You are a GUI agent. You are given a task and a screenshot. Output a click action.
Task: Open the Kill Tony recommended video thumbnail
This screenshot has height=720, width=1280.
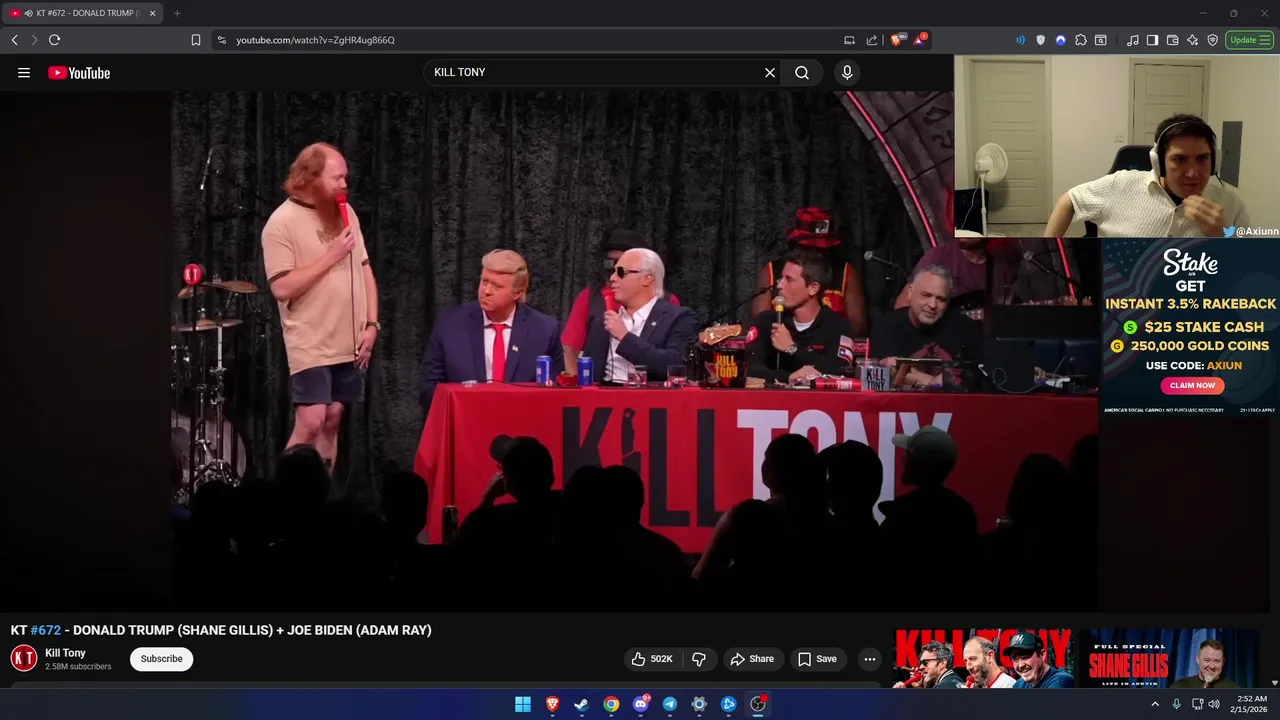pyautogui.click(x=982, y=658)
